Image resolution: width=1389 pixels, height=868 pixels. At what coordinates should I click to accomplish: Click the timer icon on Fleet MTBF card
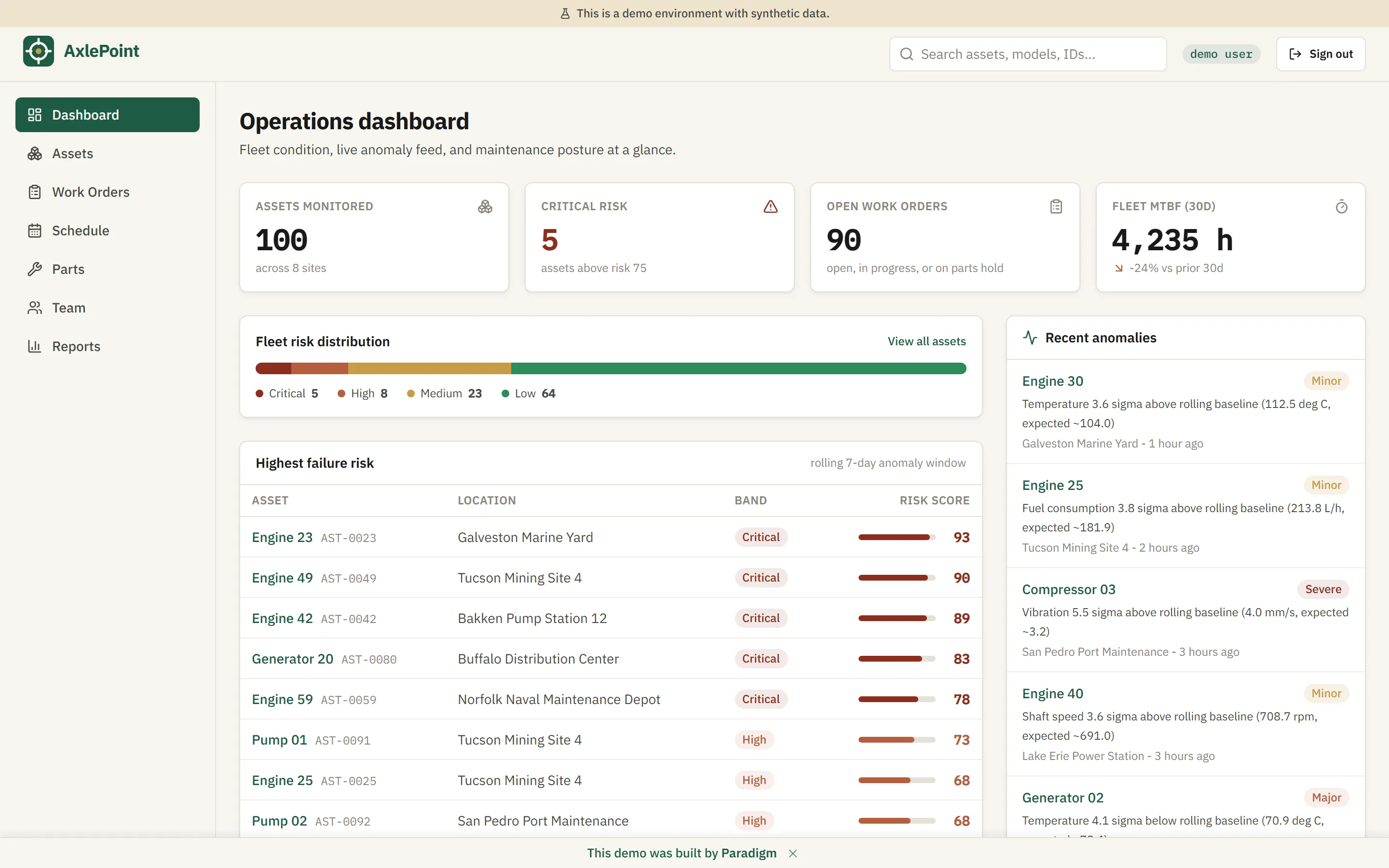click(x=1341, y=207)
